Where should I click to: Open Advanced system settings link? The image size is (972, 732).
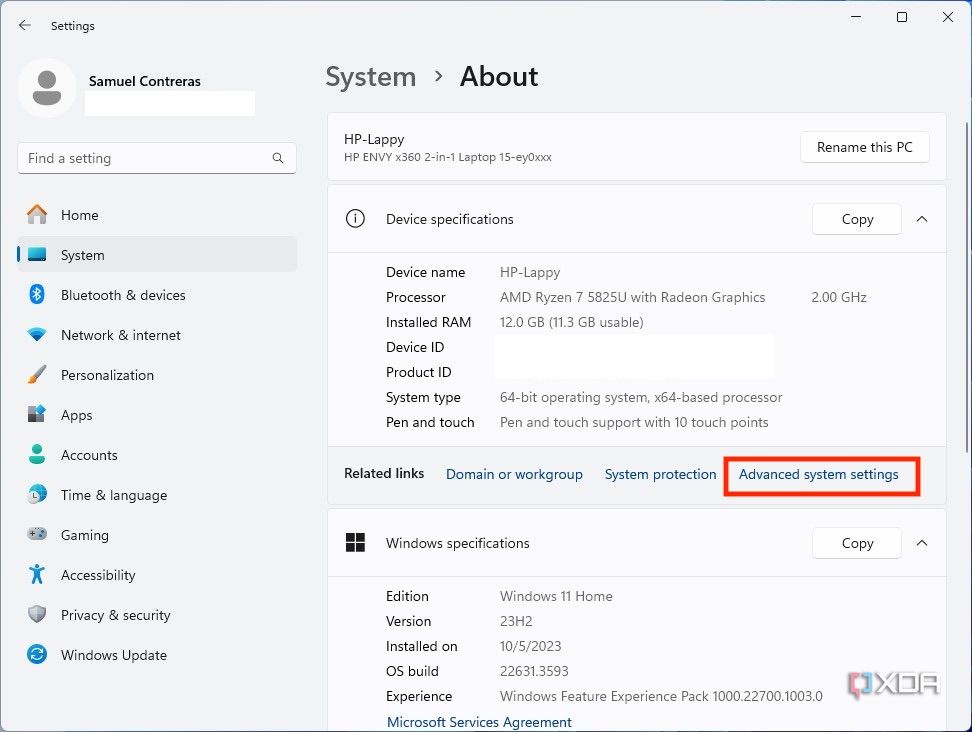pyautogui.click(x=818, y=474)
